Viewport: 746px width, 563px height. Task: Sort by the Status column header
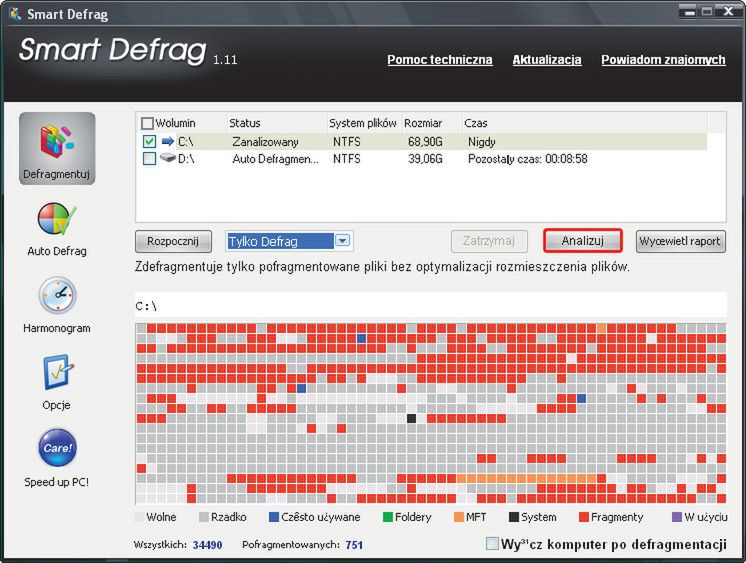point(245,123)
